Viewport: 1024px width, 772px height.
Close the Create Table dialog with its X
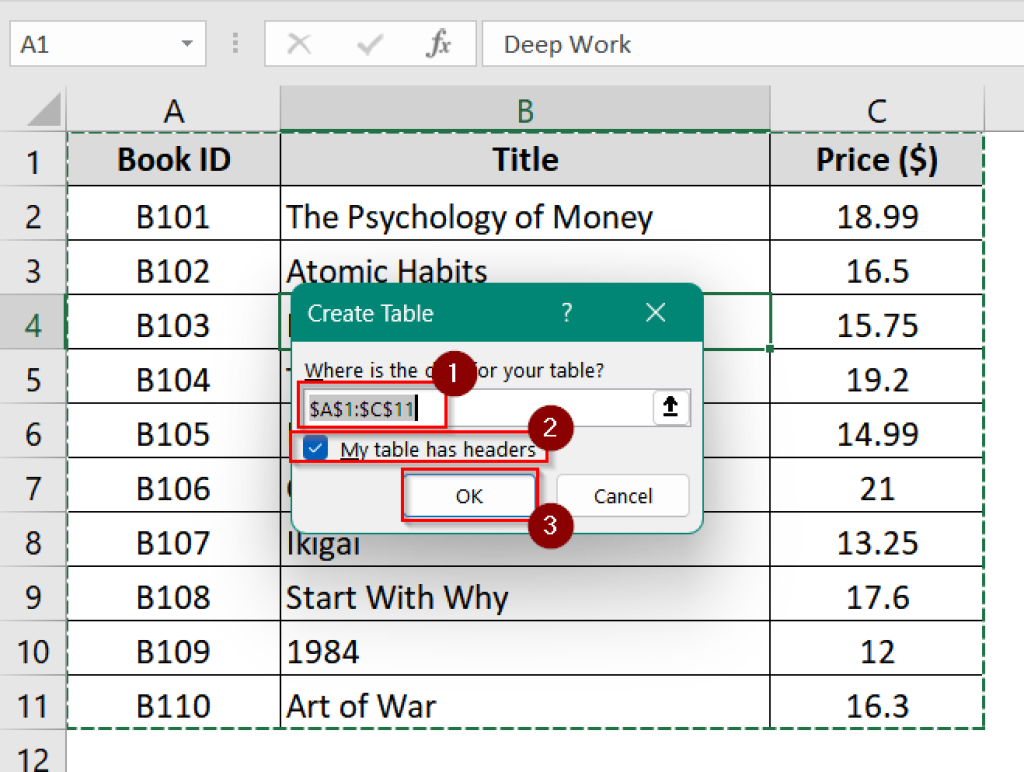655,313
